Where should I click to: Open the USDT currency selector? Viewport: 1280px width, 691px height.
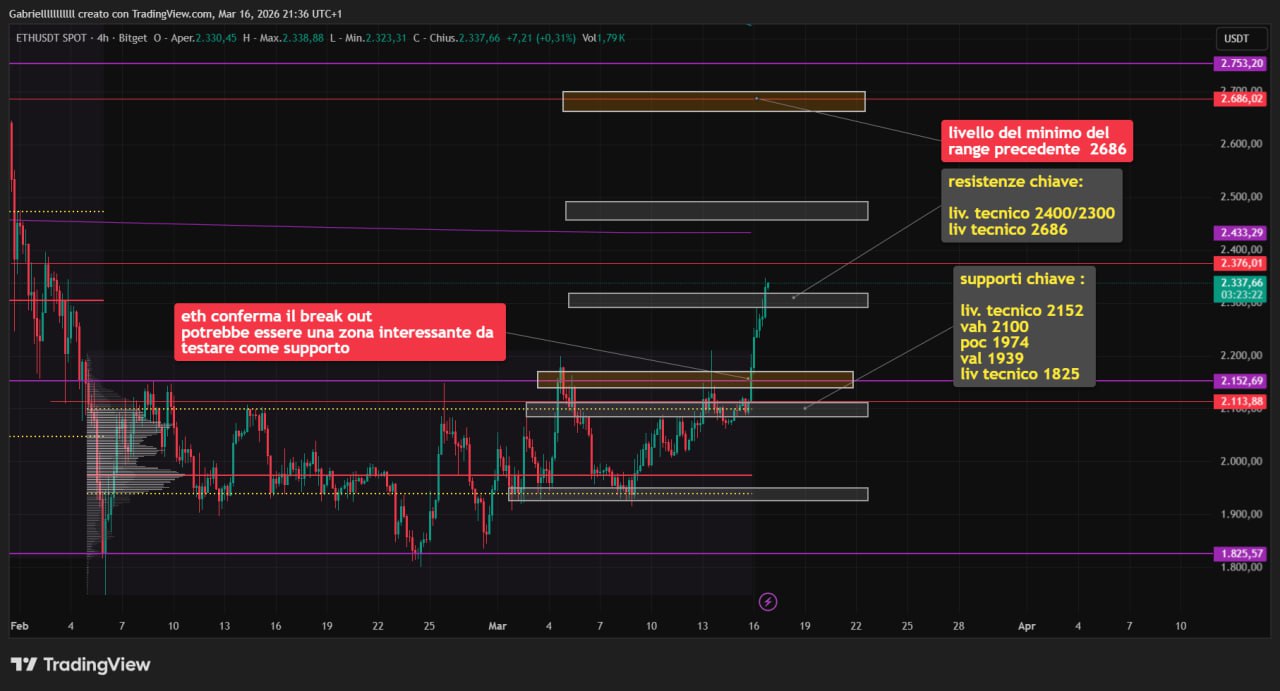tap(1239, 38)
